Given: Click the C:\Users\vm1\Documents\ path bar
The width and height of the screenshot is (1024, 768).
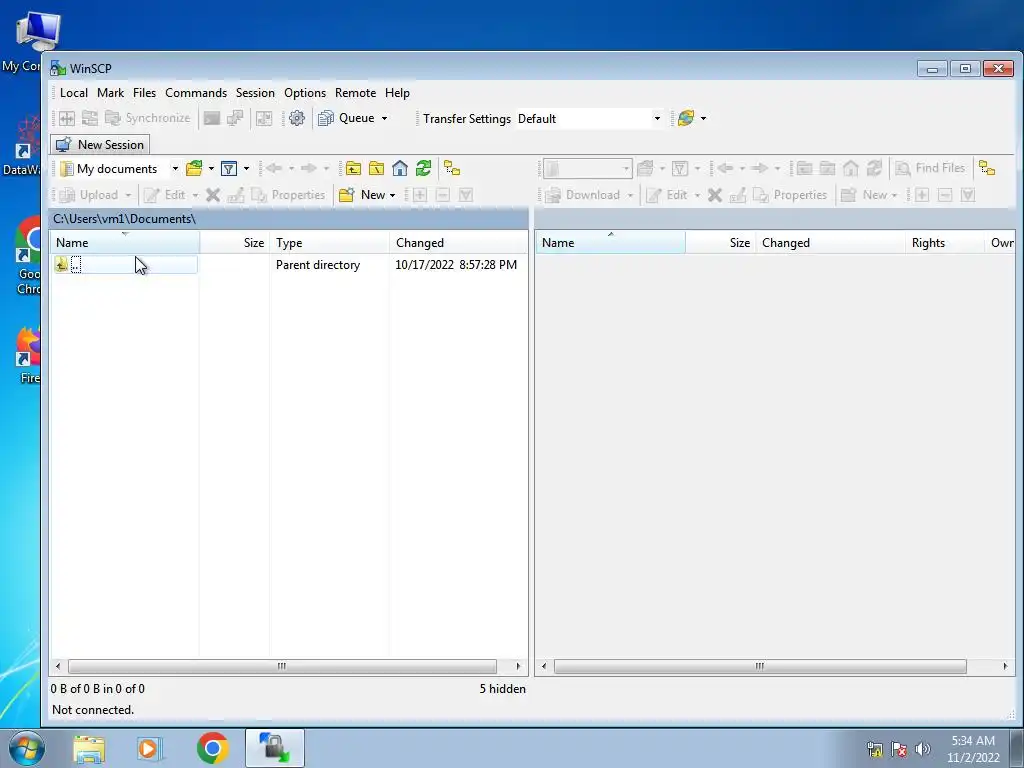Looking at the screenshot, I should tap(289, 219).
